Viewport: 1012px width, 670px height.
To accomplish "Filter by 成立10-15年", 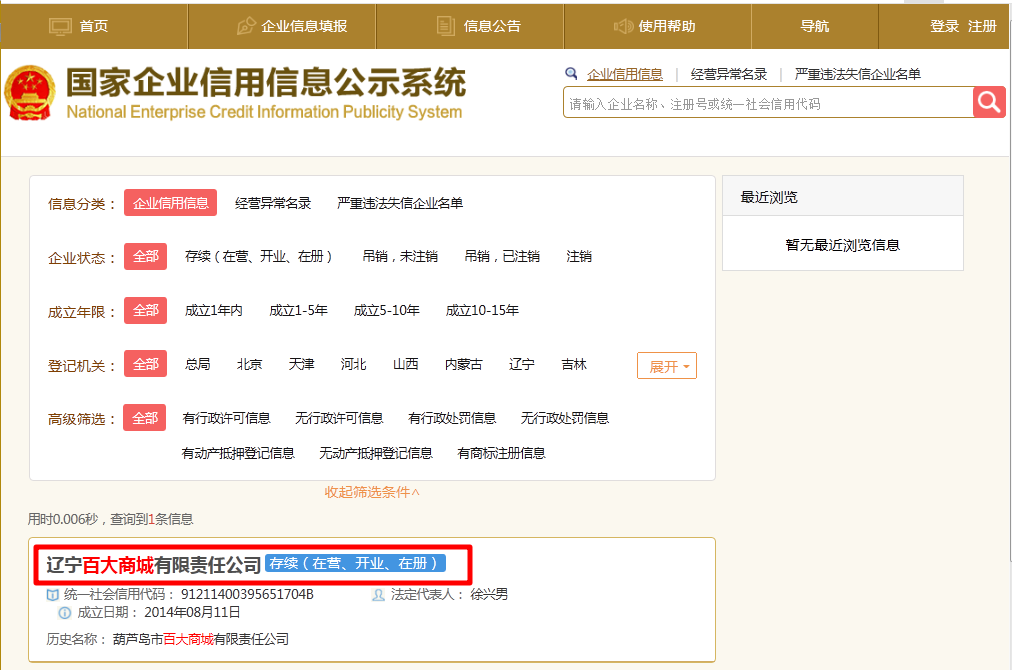I will [x=482, y=310].
